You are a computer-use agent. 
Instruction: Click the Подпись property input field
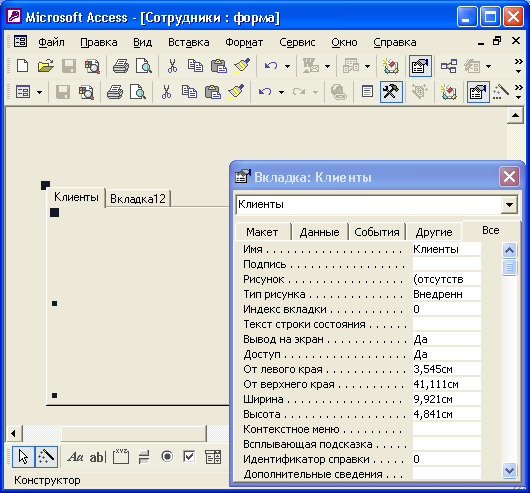click(x=447, y=264)
